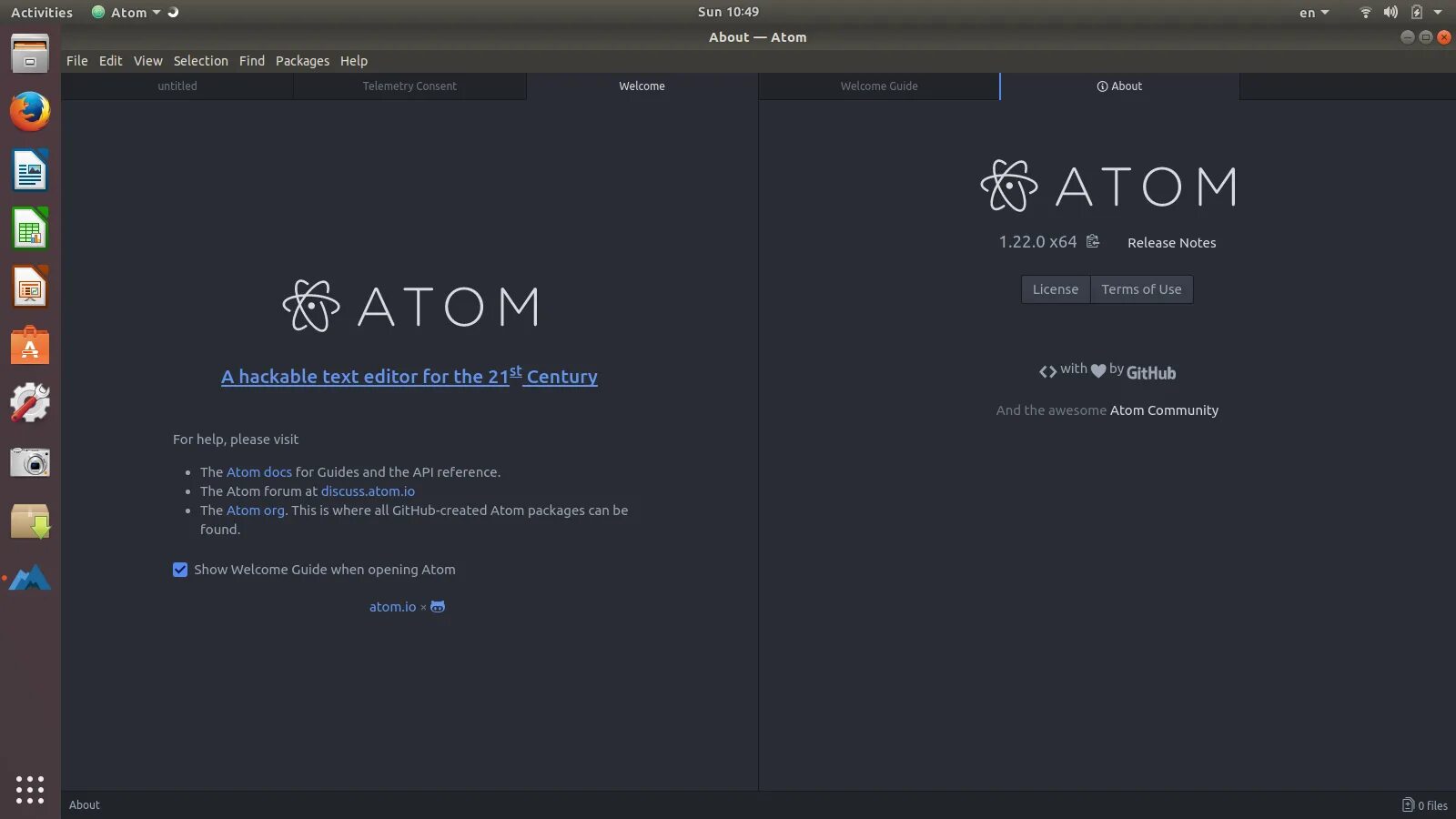
Task: Click the GitHub logo in the About pane
Action: [1151, 372]
